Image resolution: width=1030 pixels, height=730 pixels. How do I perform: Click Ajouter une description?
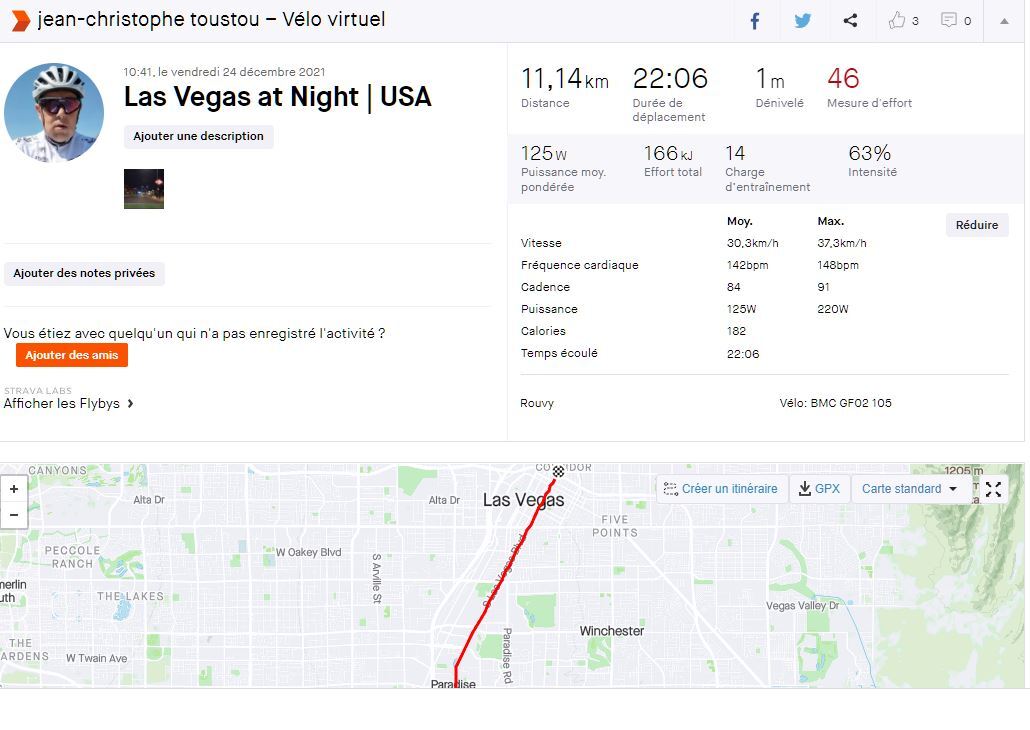pyautogui.click(x=198, y=137)
